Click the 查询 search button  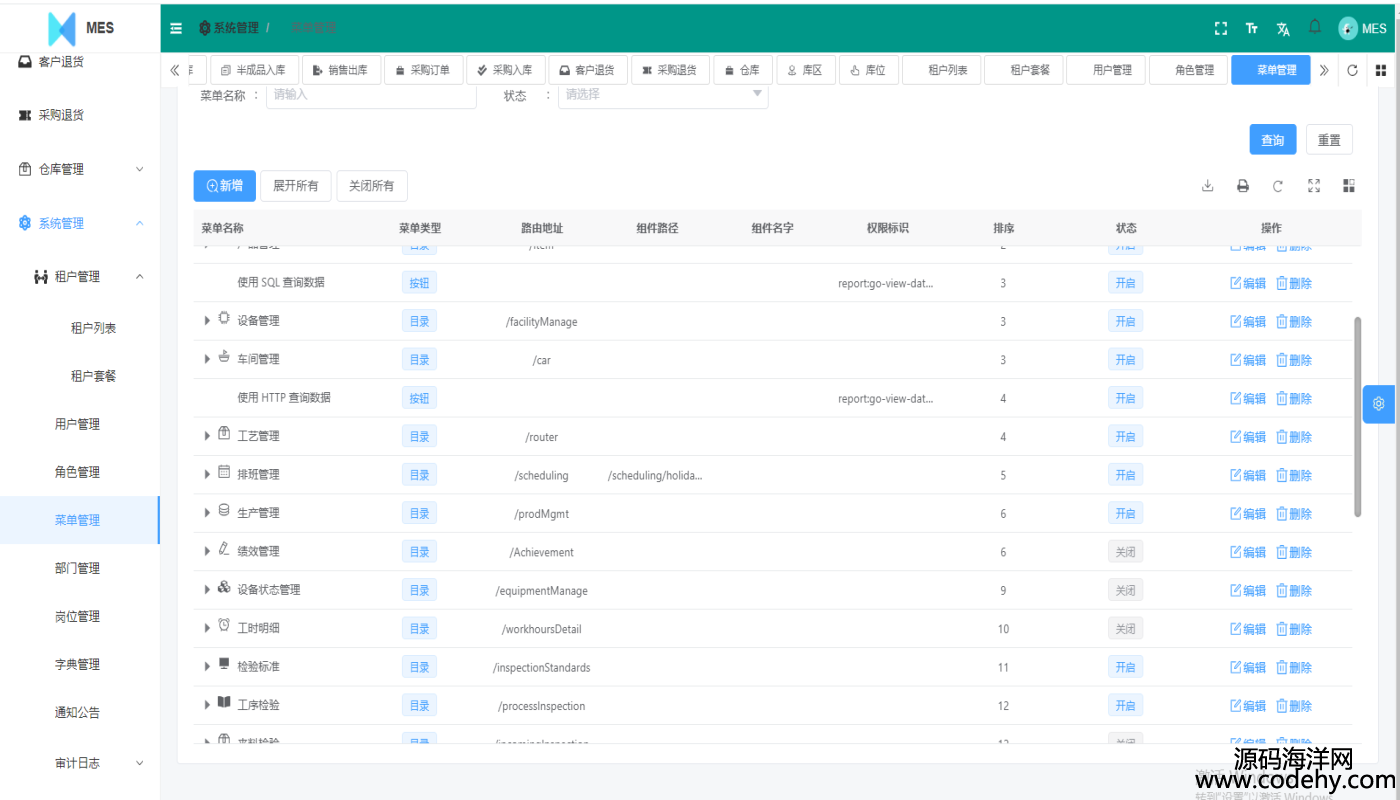click(1273, 140)
